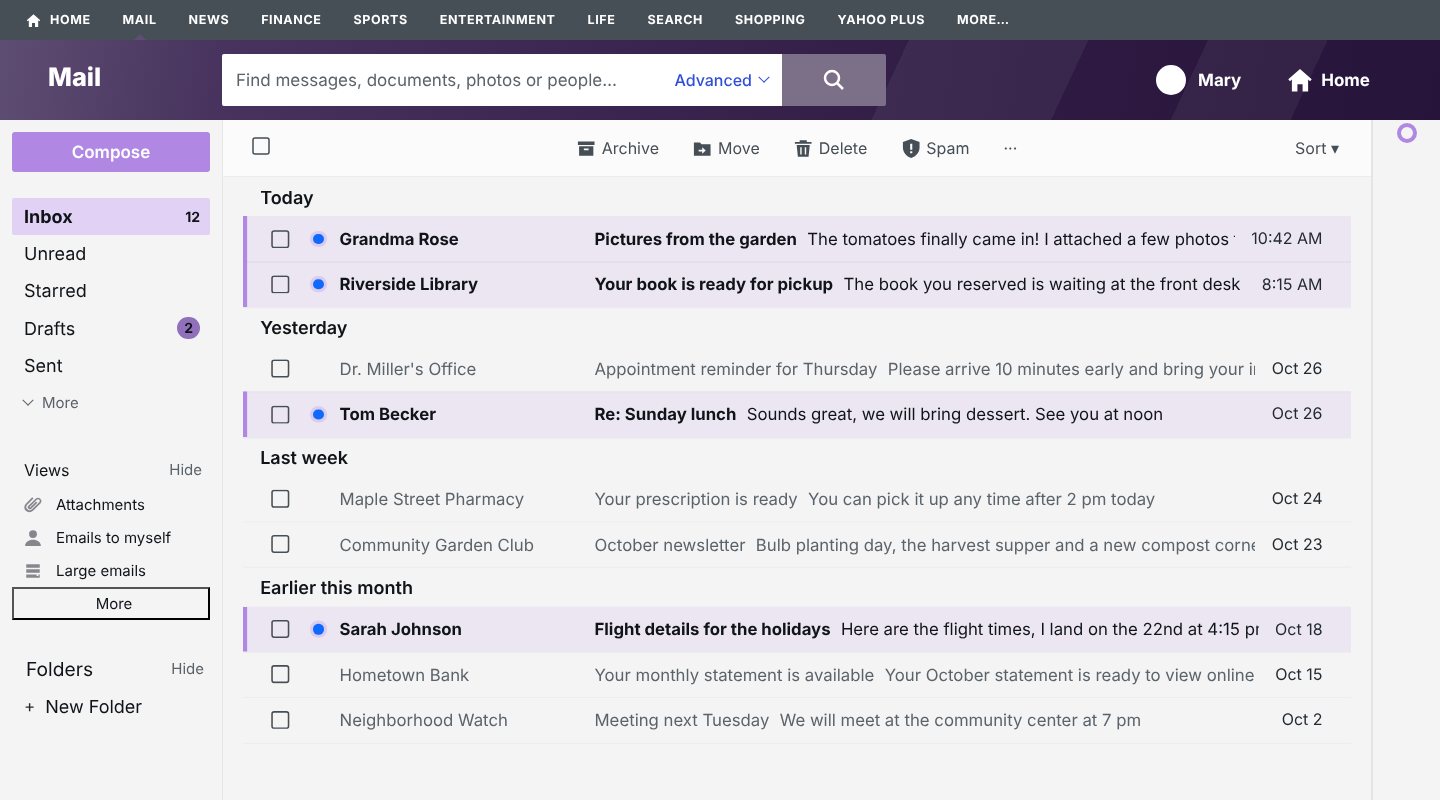Go to the Unread folder
This screenshot has width=1440, height=800.
click(111, 254)
